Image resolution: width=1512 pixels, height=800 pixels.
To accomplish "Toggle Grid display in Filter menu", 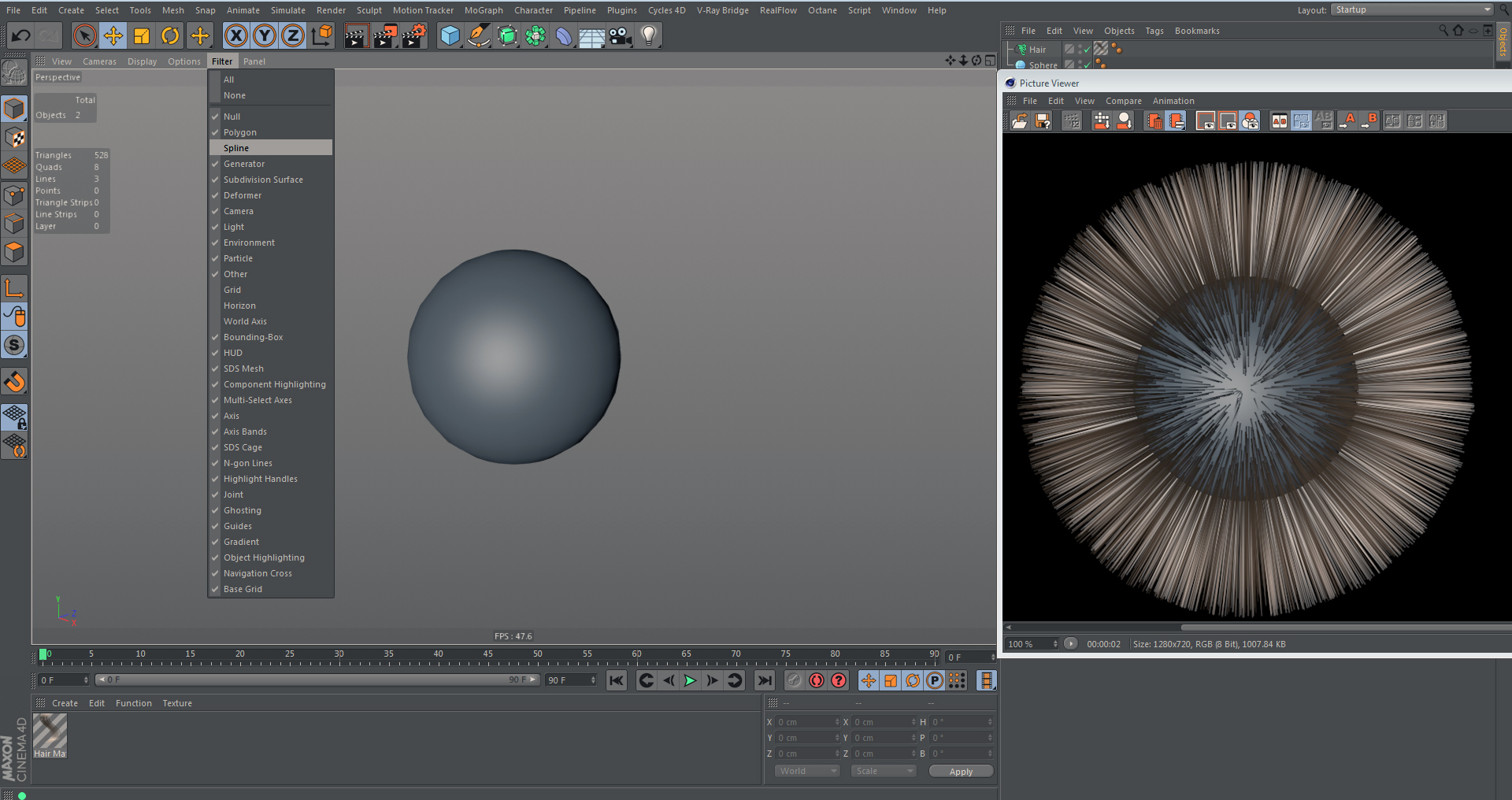I will click(232, 290).
